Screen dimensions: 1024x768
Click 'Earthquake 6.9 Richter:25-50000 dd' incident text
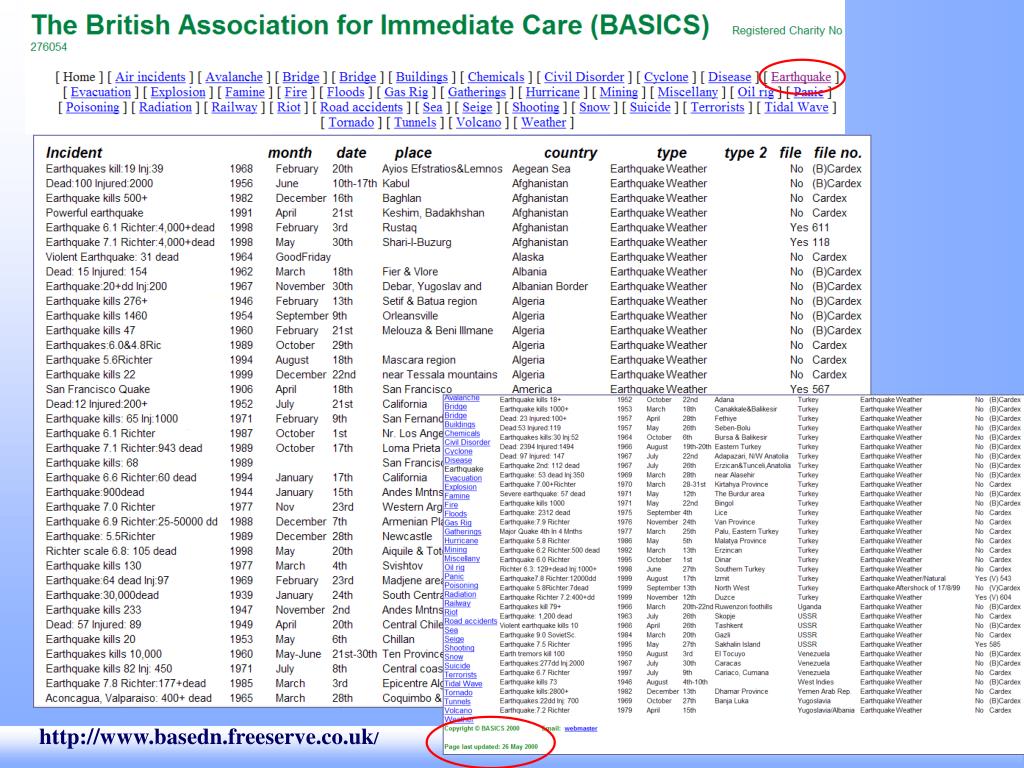tap(131, 521)
